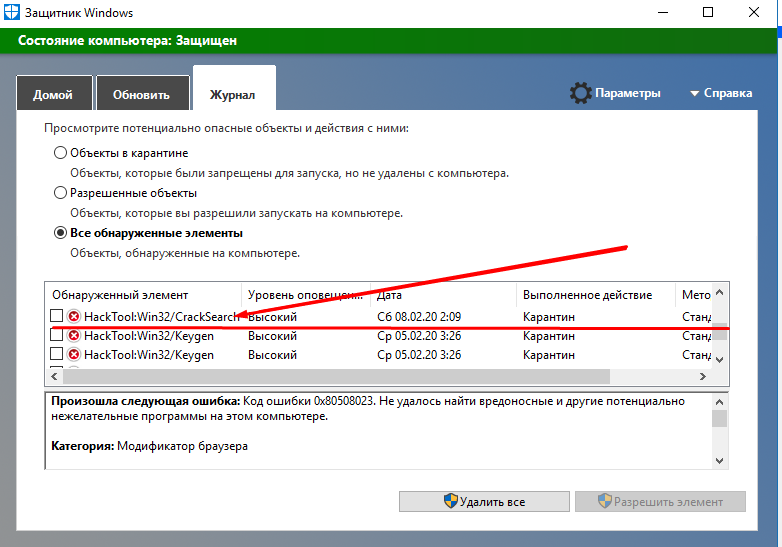Sort by the Дата column header

coord(443,295)
